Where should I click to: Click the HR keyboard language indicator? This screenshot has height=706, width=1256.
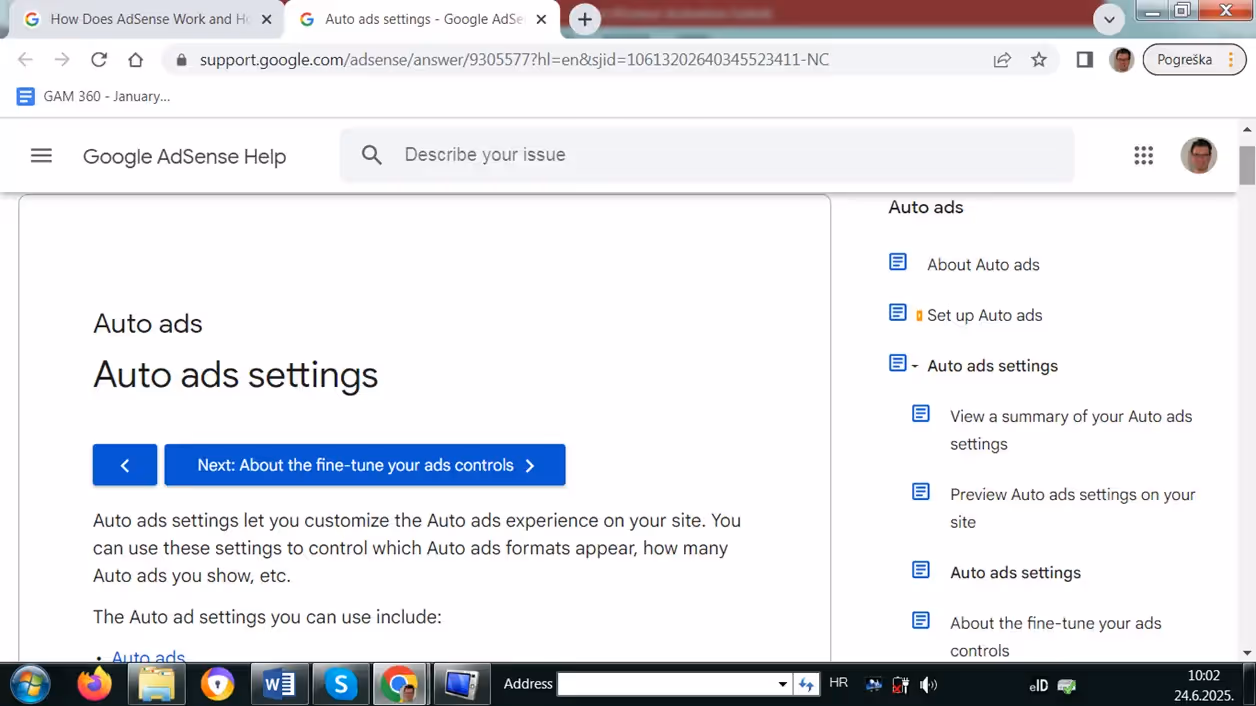(838, 683)
